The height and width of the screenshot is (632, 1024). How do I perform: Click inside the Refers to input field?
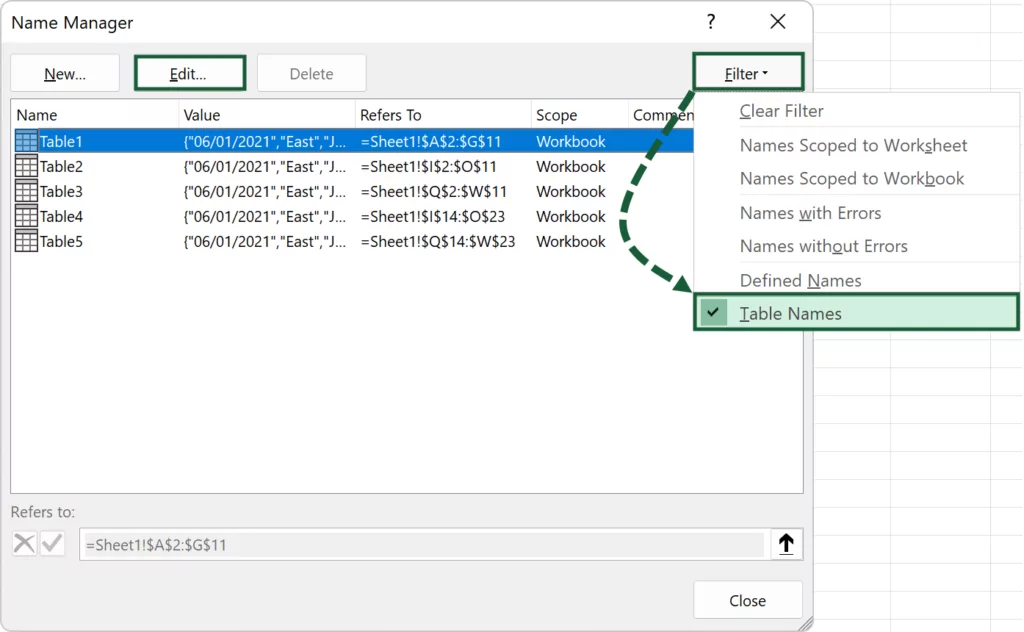click(420, 545)
